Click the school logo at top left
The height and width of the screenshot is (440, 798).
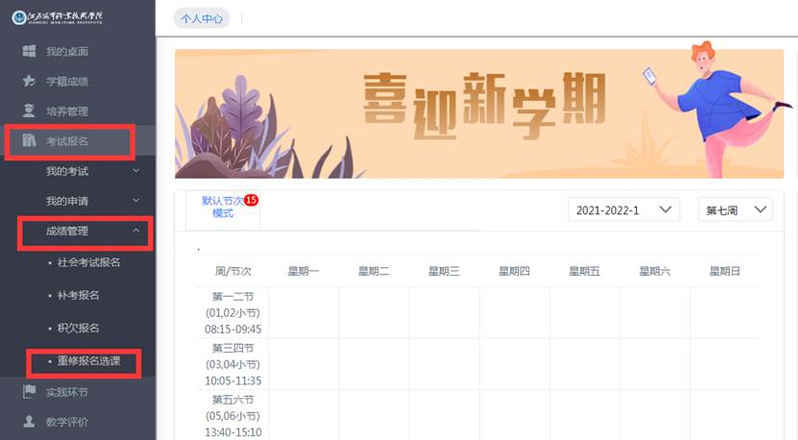click(75, 17)
